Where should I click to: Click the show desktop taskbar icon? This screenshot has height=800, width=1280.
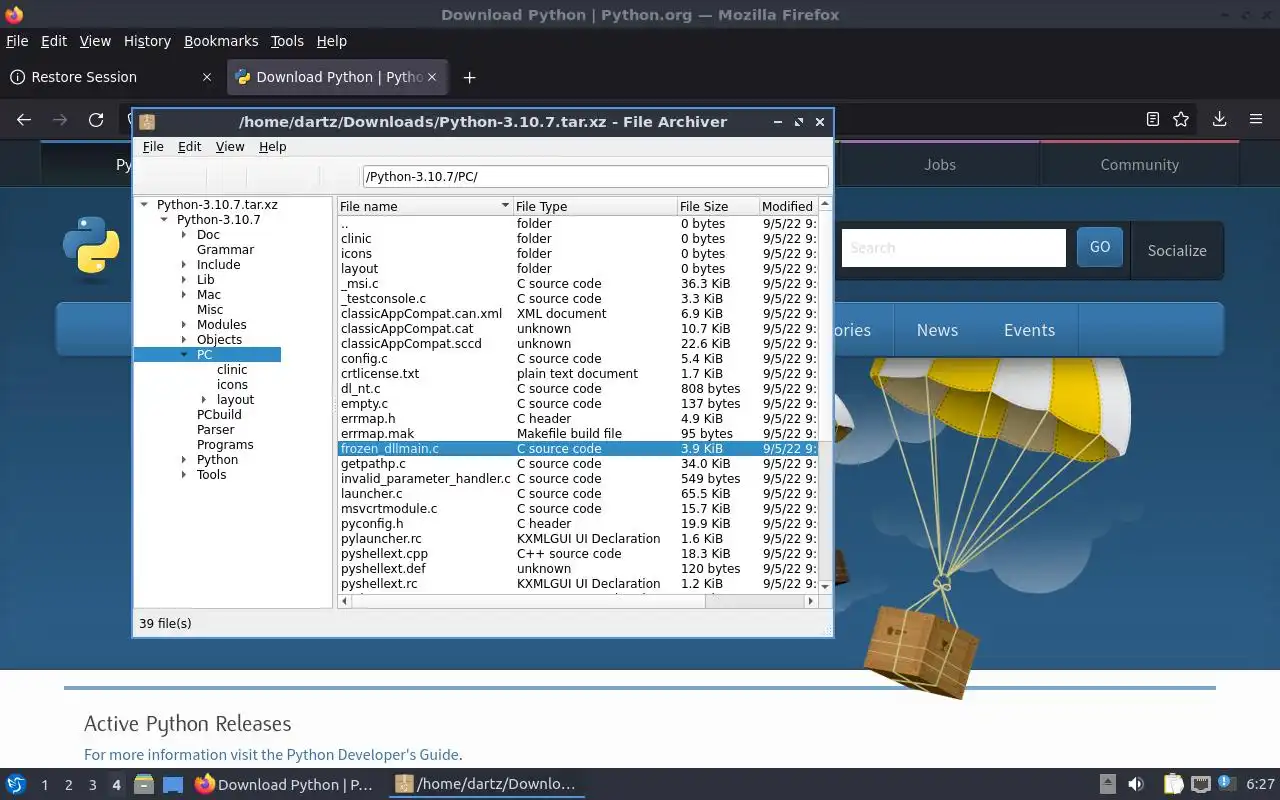click(173, 784)
